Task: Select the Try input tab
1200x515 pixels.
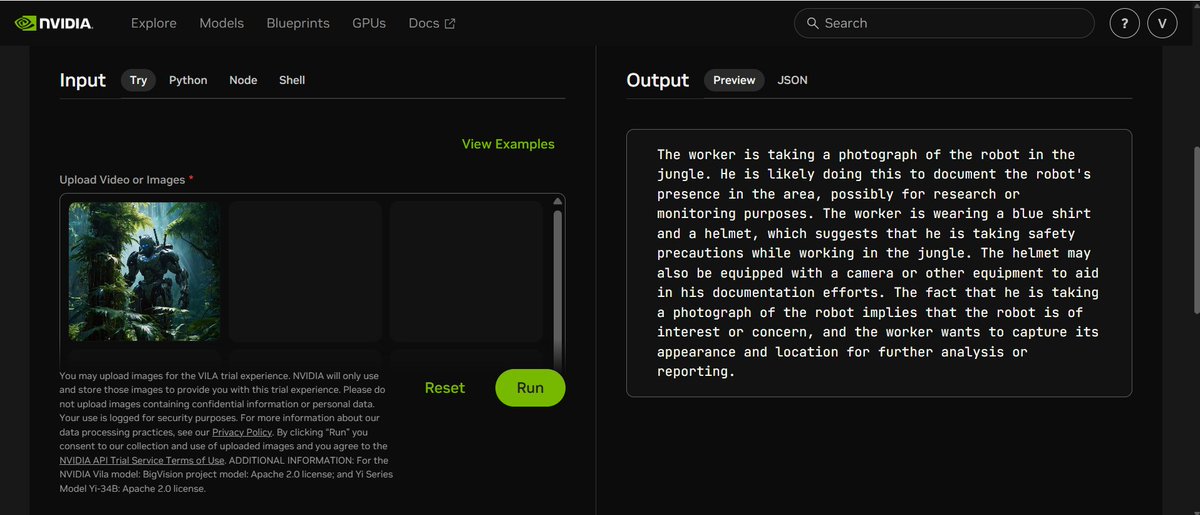Action: pyautogui.click(x=138, y=80)
